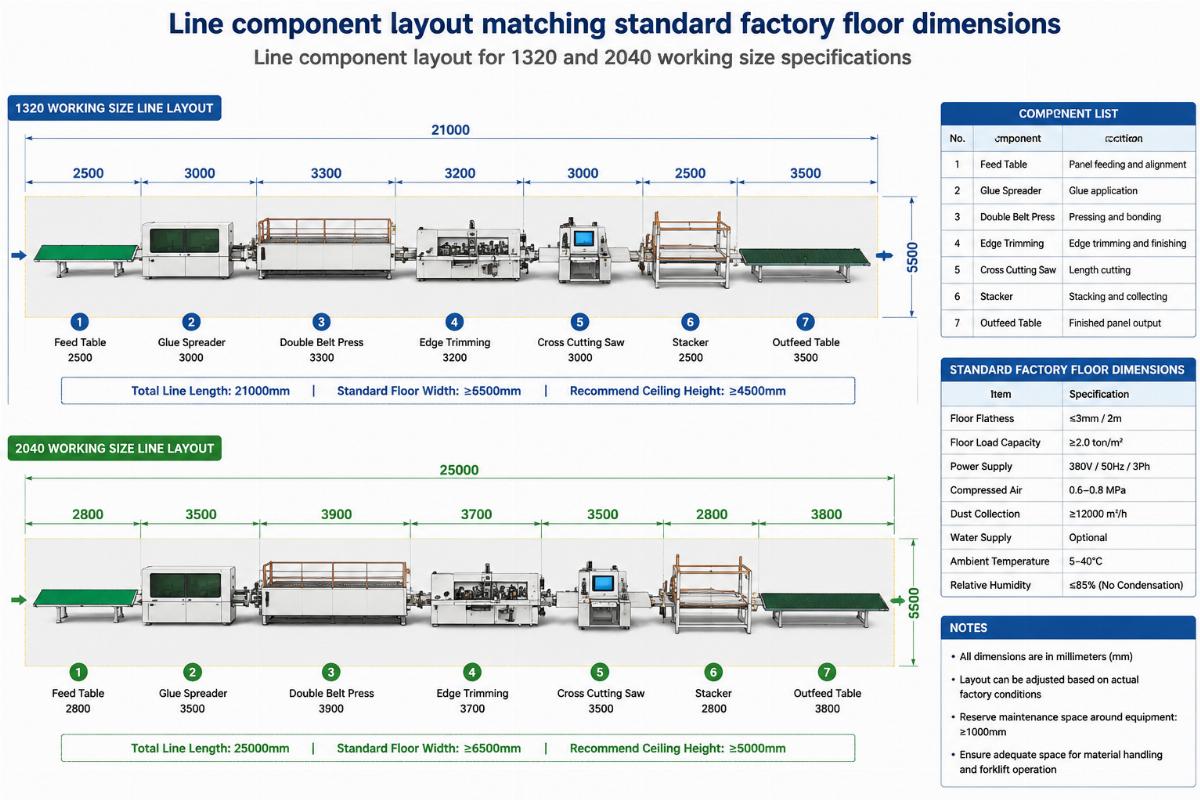Select 'Total Line Length: 21000mm' text
Image resolution: width=1200 pixels, height=800 pixels.
coord(210,391)
